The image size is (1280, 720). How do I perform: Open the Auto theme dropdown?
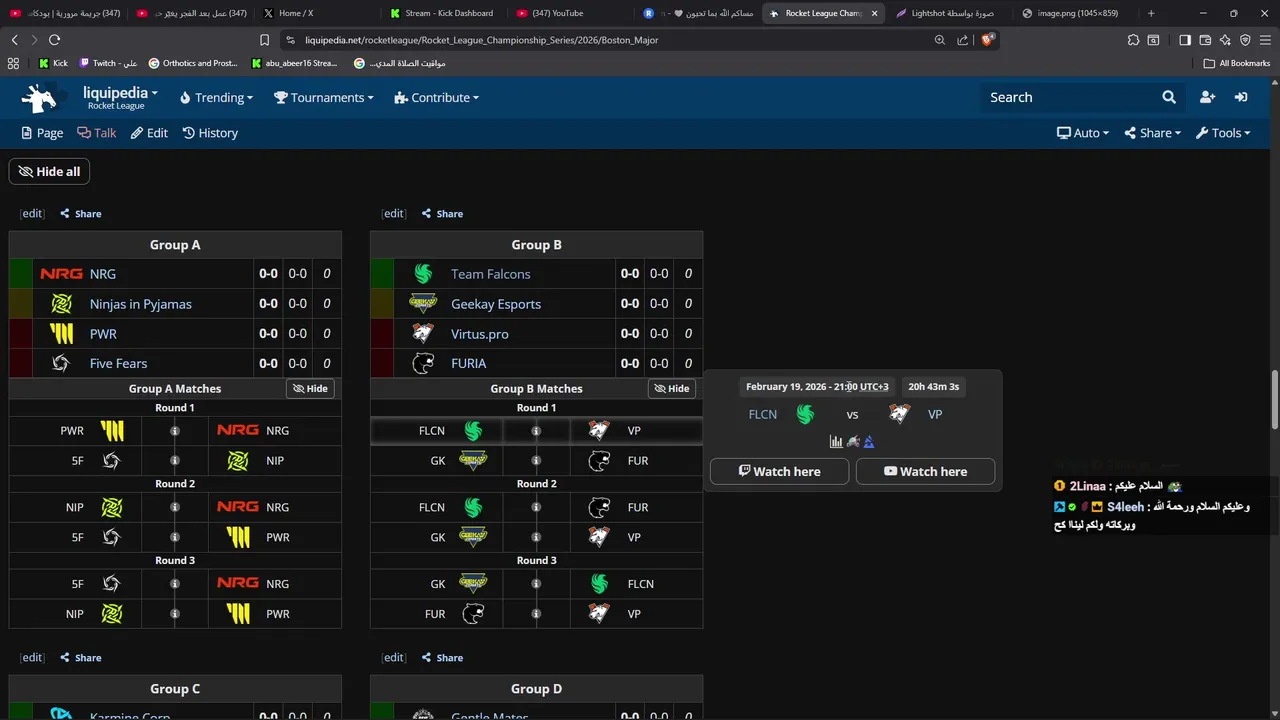(1083, 133)
